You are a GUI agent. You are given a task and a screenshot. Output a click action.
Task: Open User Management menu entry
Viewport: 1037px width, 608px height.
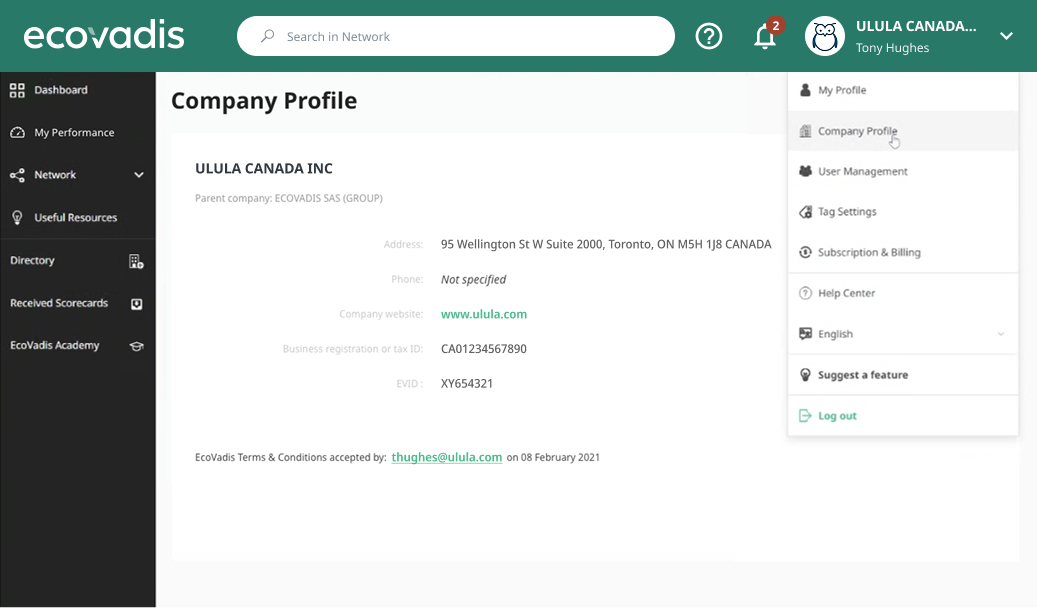point(903,171)
